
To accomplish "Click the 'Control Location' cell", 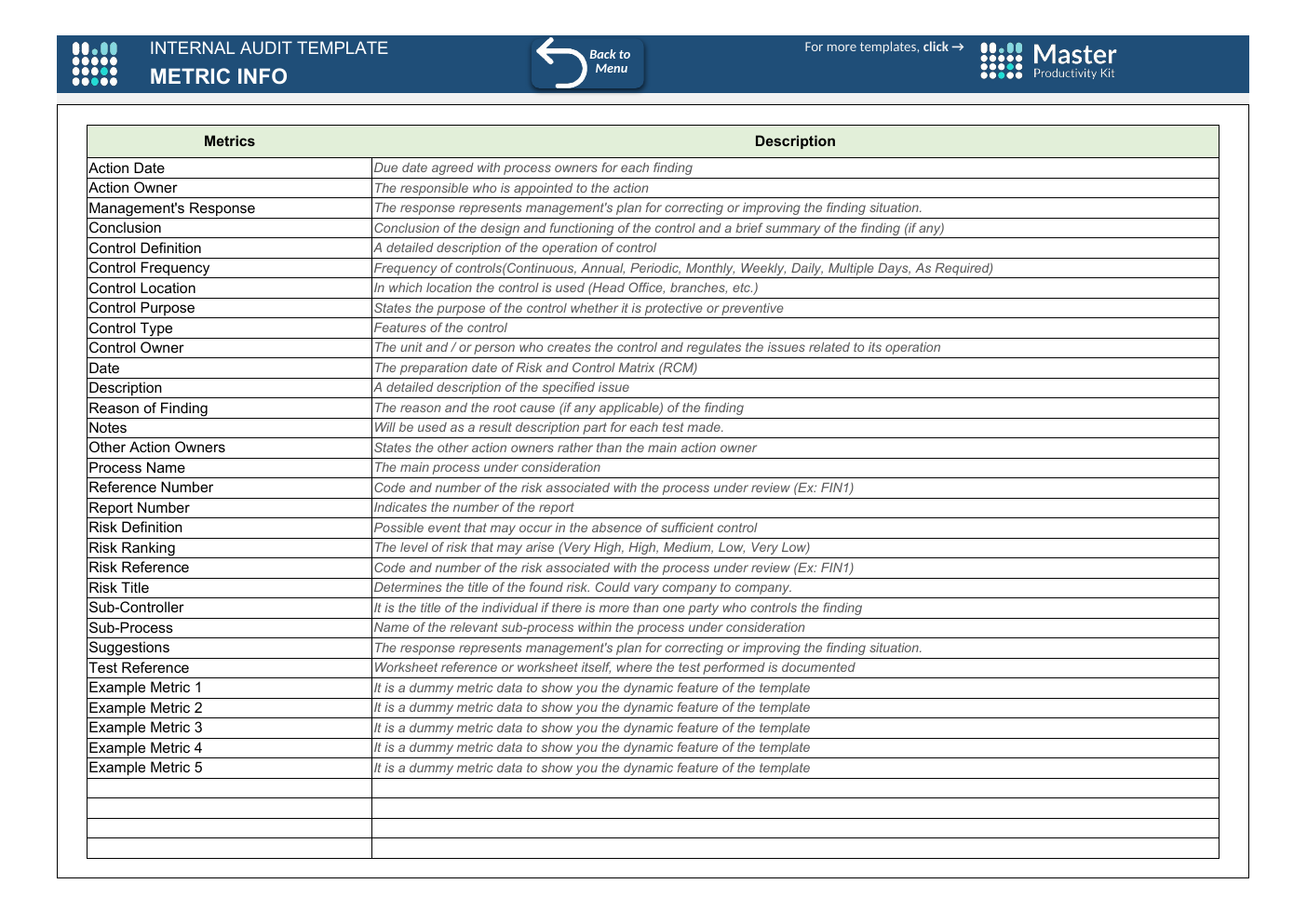I will (x=229, y=288).
